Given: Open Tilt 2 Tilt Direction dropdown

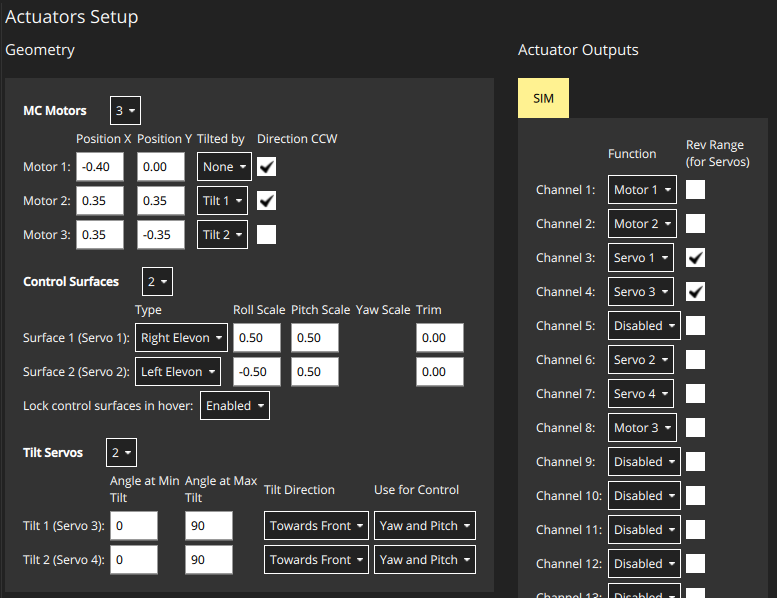Looking at the screenshot, I should 316,559.
